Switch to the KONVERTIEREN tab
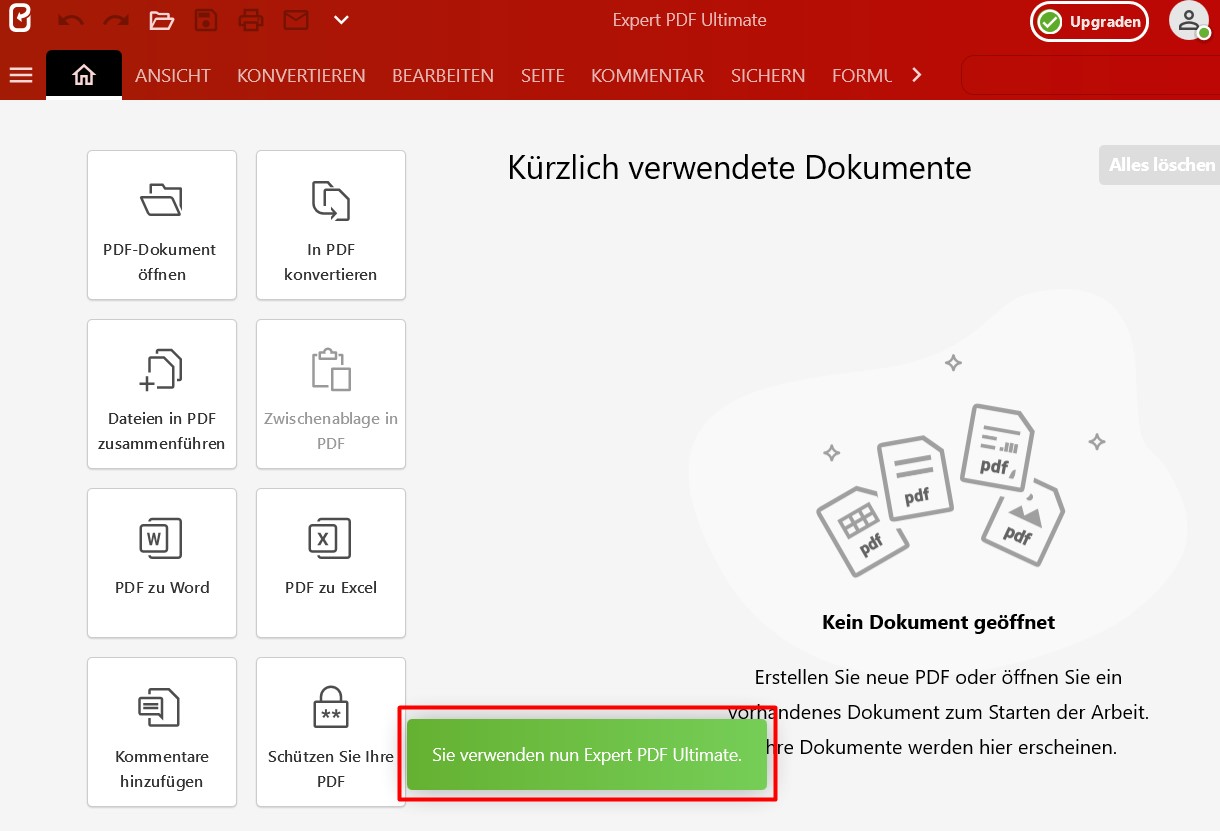This screenshot has height=831, width=1220. pyautogui.click(x=301, y=76)
